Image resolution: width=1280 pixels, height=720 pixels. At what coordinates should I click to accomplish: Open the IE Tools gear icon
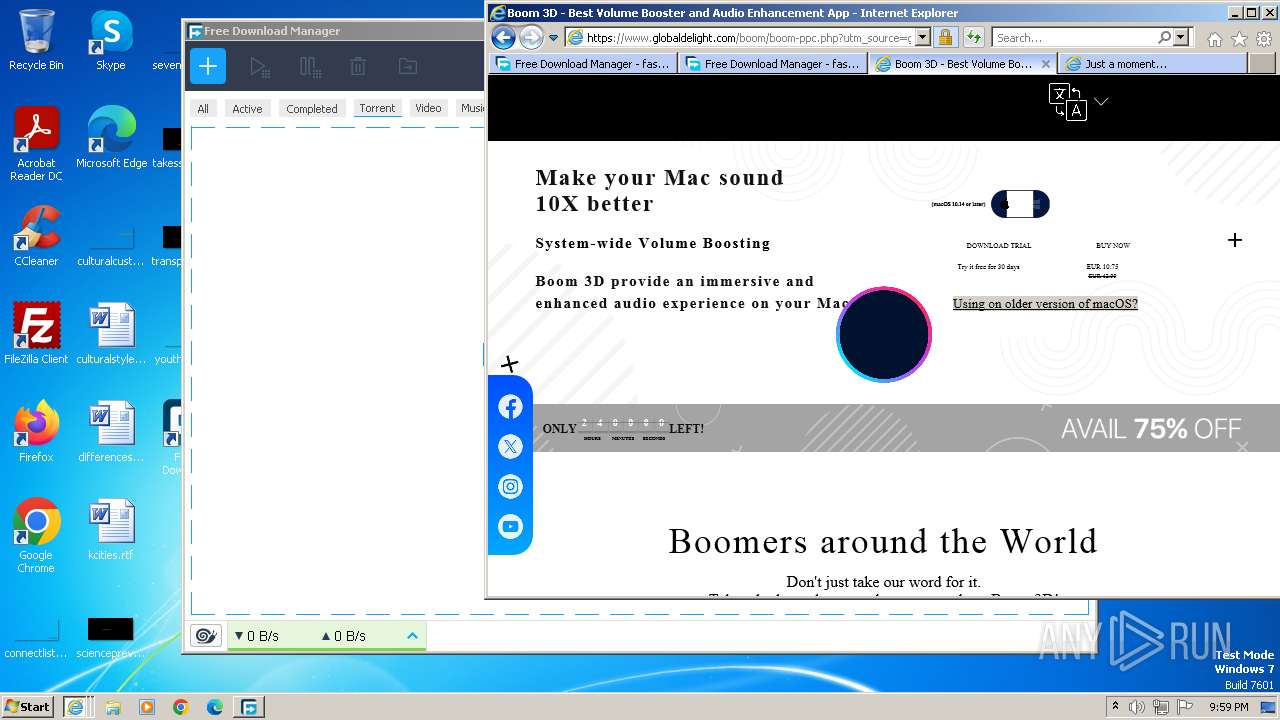(x=1264, y=39)
